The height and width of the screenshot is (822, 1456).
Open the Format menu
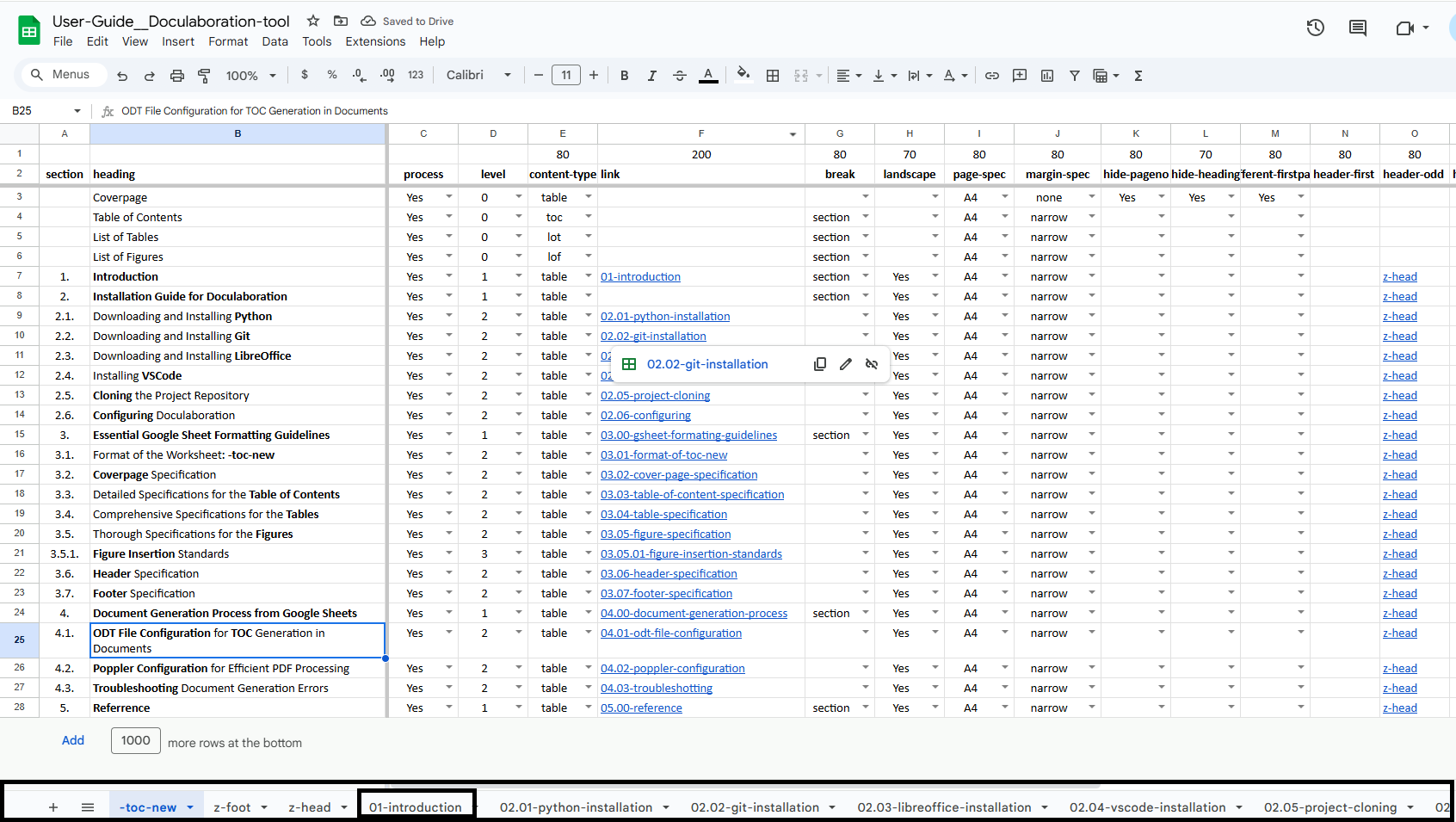click(x=228, y=41)
